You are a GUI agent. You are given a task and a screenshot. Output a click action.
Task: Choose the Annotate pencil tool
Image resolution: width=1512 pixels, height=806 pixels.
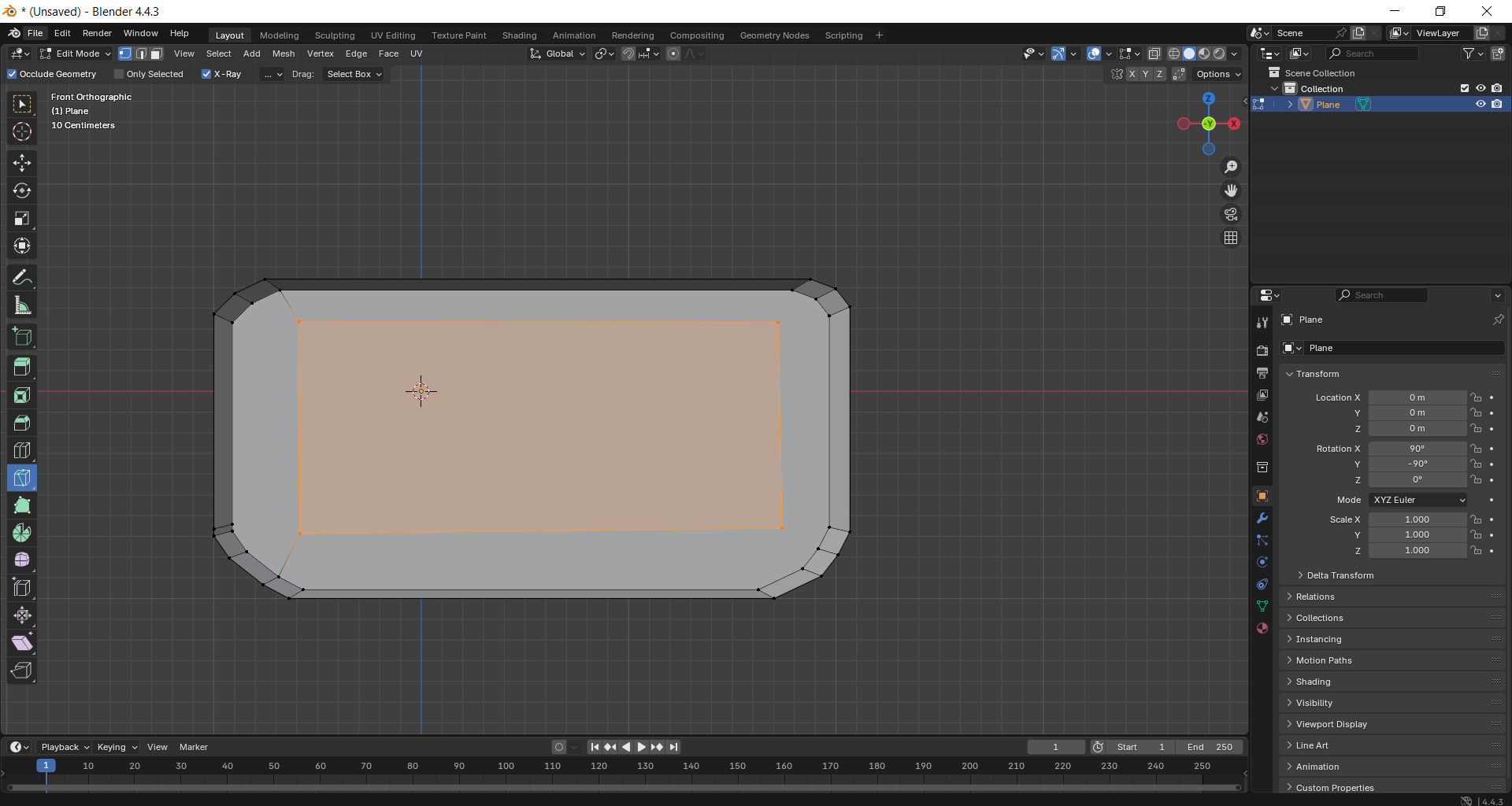tap(22, 277)
